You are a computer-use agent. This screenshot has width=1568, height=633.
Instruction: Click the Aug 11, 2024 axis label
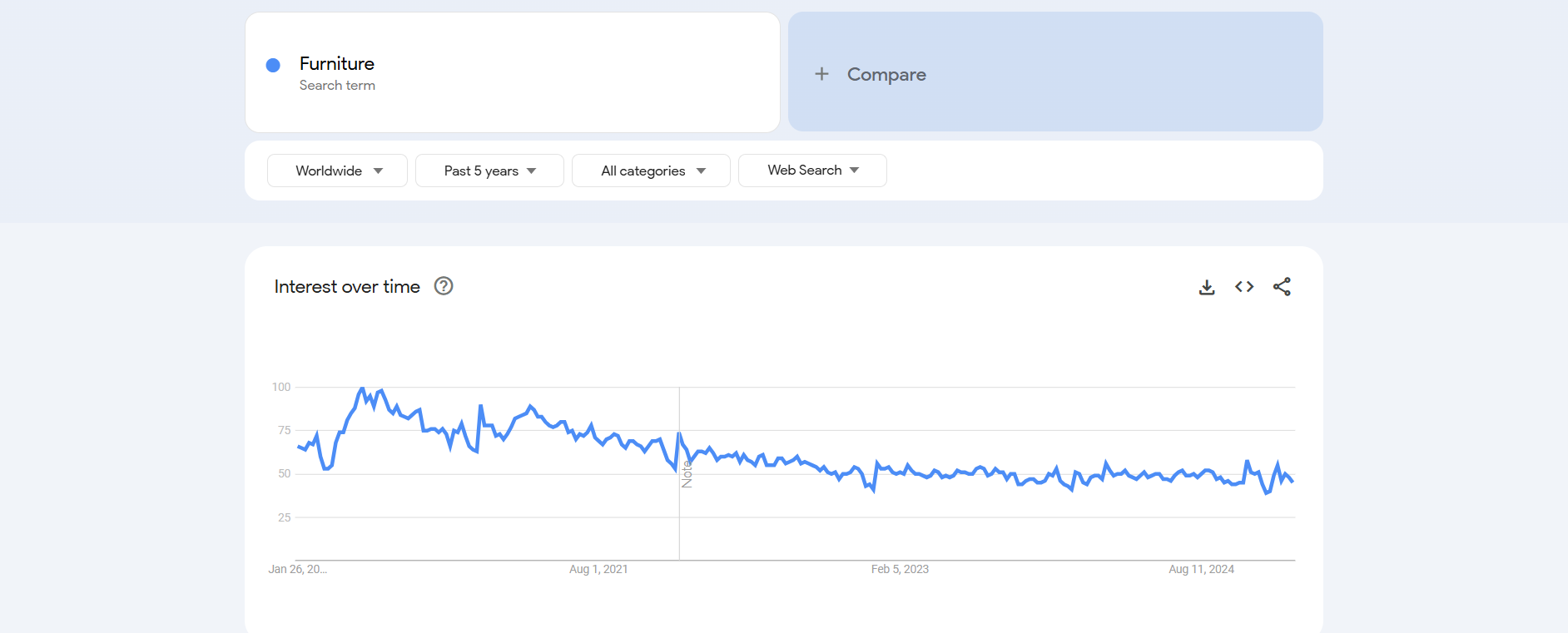1201,569
